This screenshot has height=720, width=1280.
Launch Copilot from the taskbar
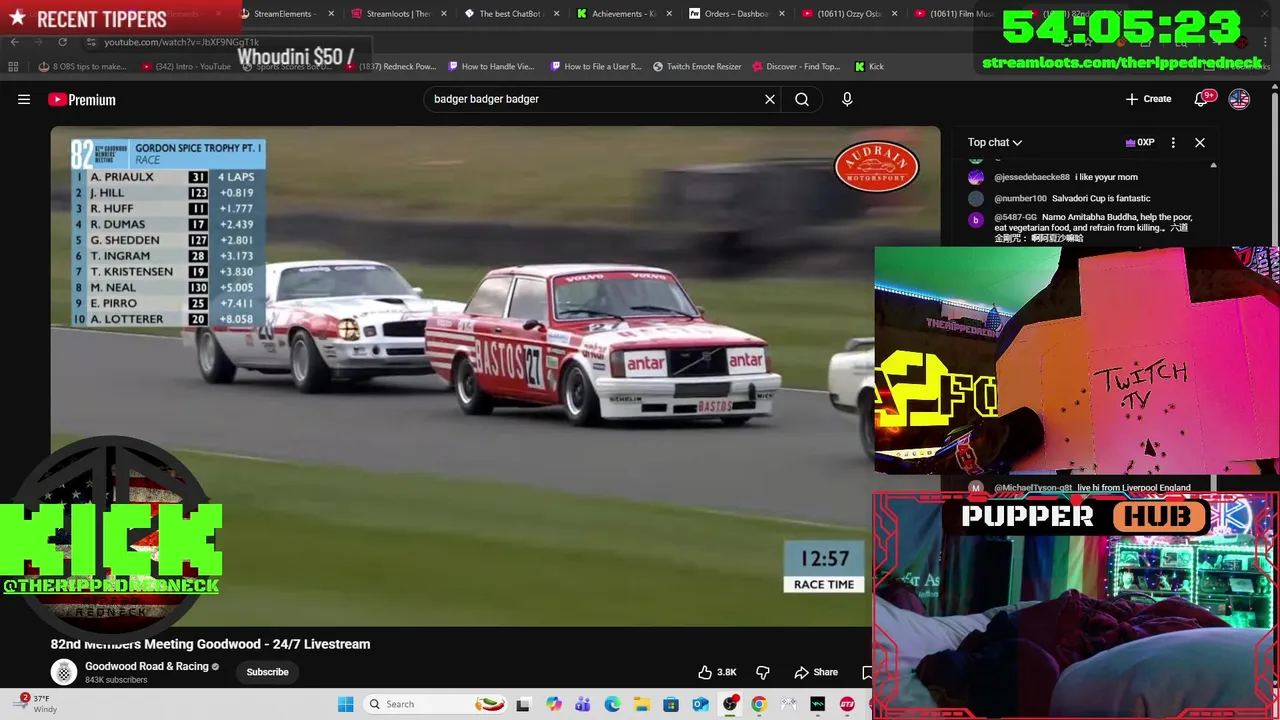[x=553, y=704]
